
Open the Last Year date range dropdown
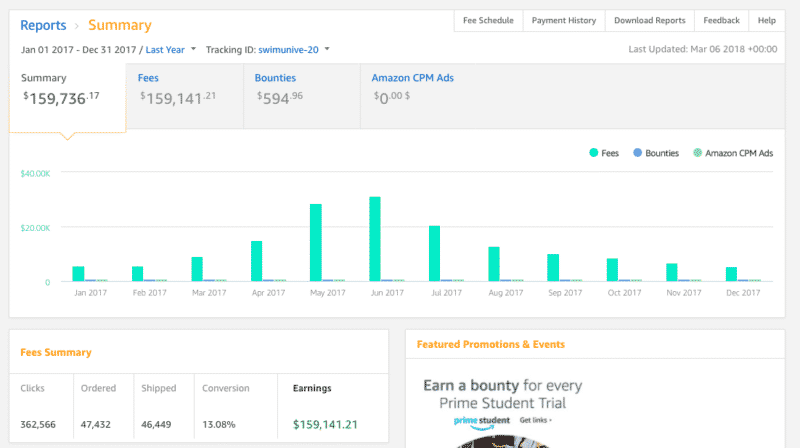165,49
